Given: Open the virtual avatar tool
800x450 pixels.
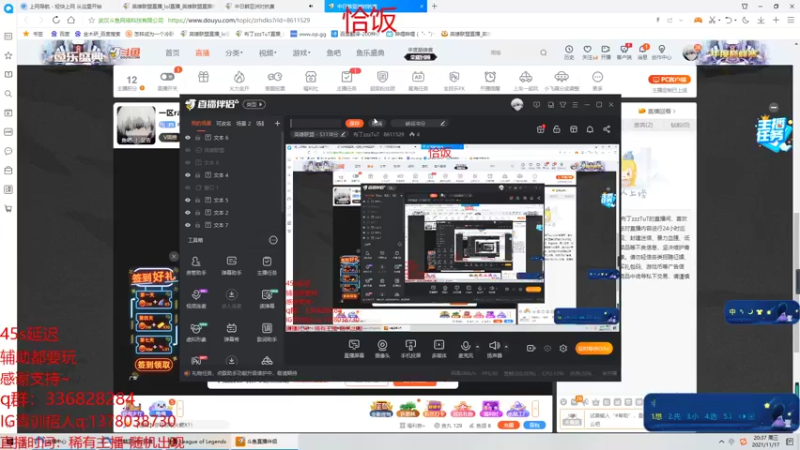Looking at the screenshot, I should coord(196,332).
